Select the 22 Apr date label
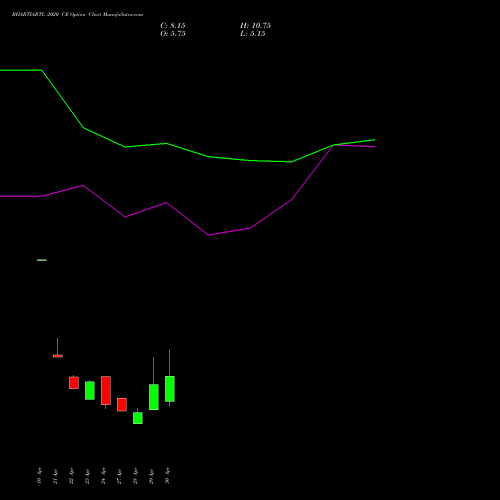 coord(71,476)
